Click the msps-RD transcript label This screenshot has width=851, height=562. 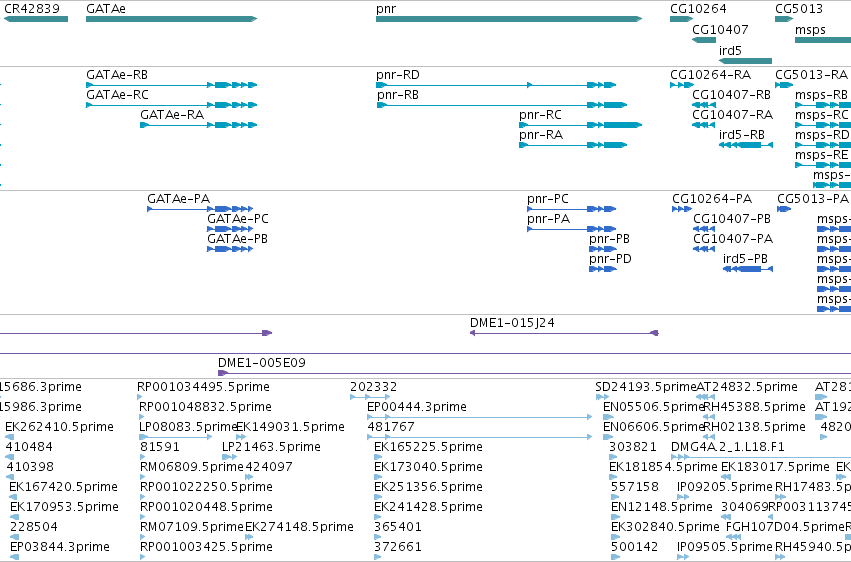pos(822,135)
